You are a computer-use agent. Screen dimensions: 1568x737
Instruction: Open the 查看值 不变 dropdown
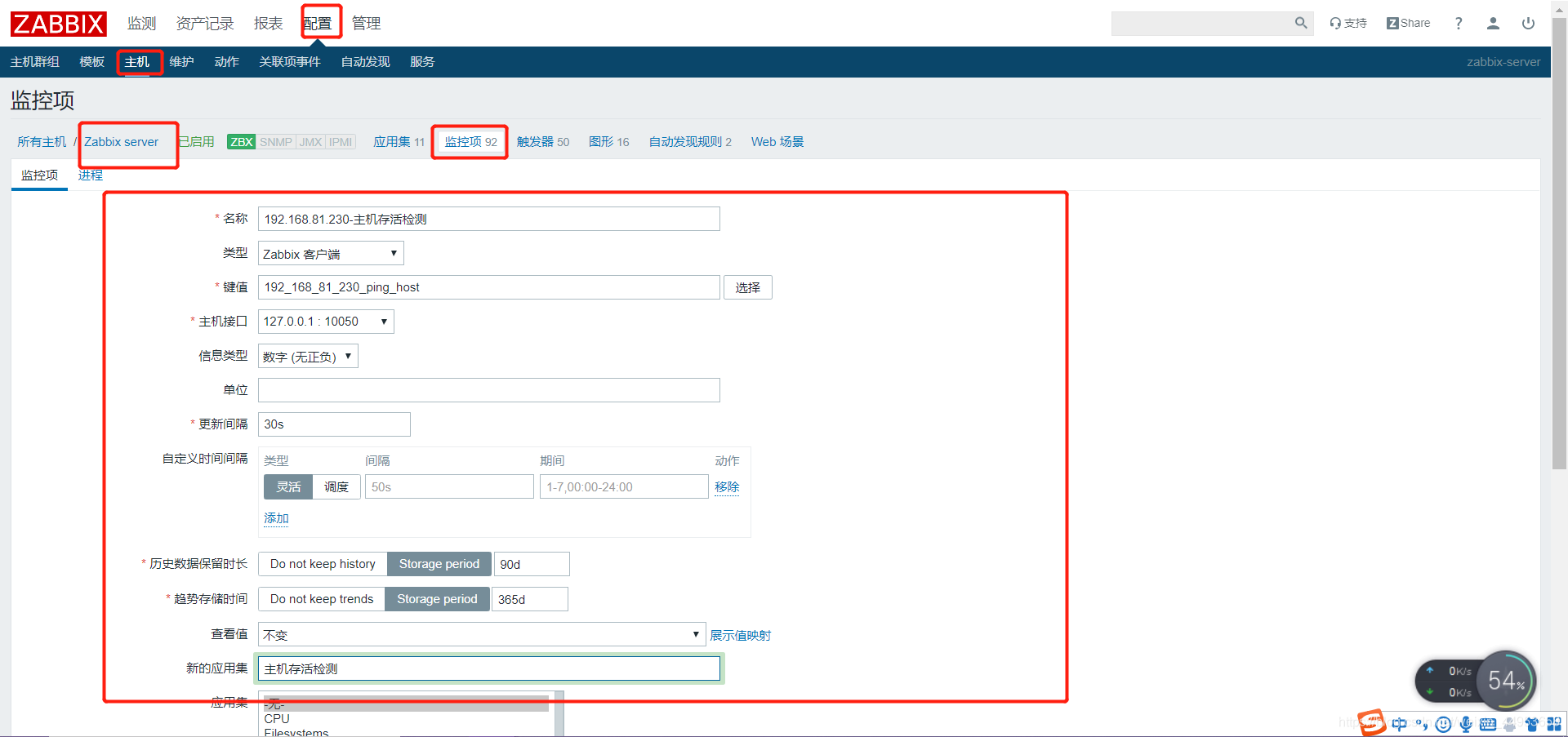(x=482, y=634)
